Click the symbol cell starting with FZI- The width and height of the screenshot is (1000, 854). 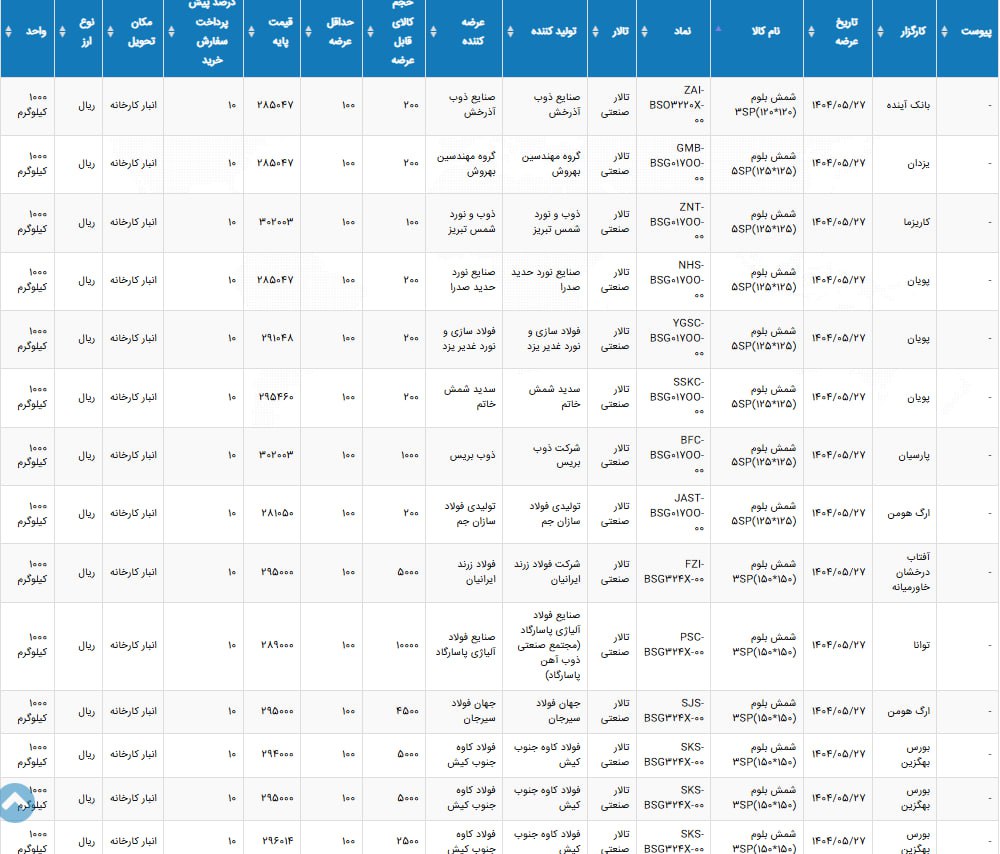pyautogui.click(x=674, y=571)
